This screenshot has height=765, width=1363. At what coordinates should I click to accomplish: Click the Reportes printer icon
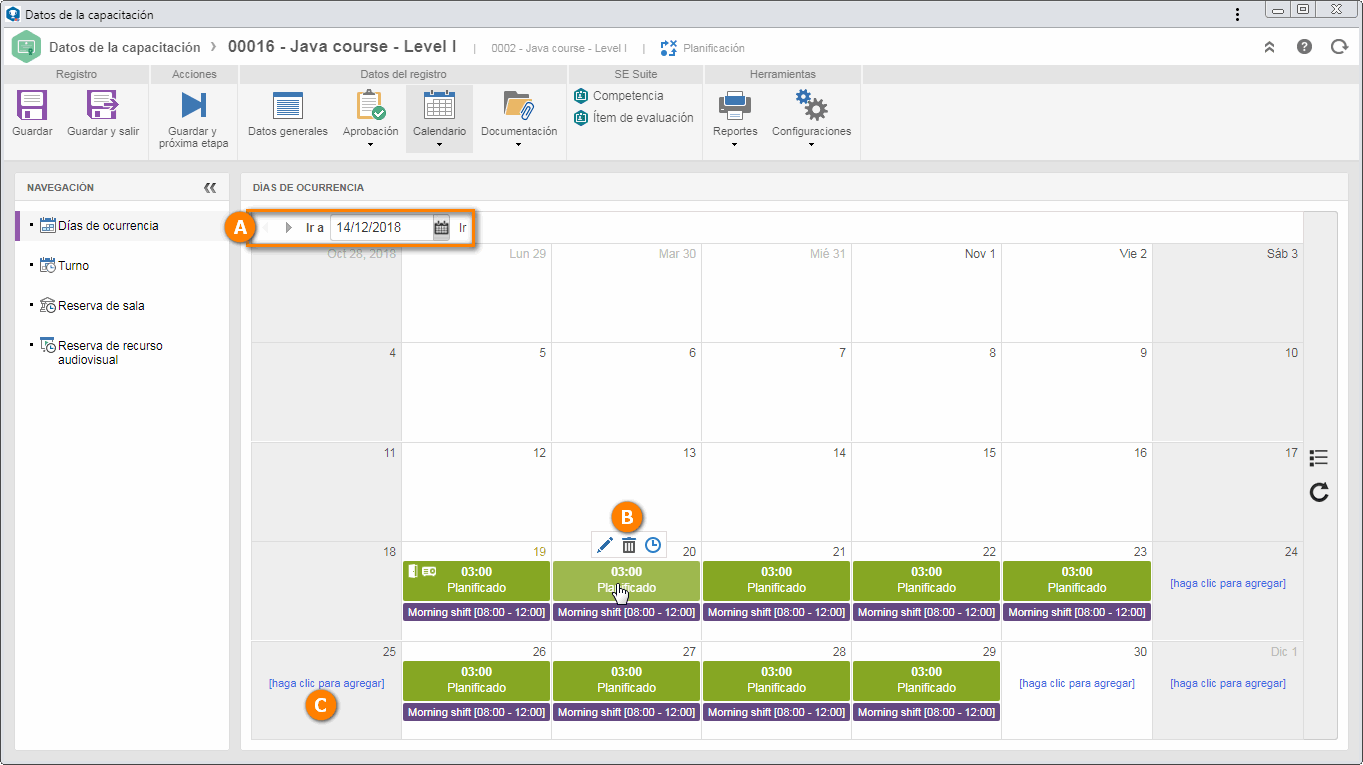pos(735,105)
